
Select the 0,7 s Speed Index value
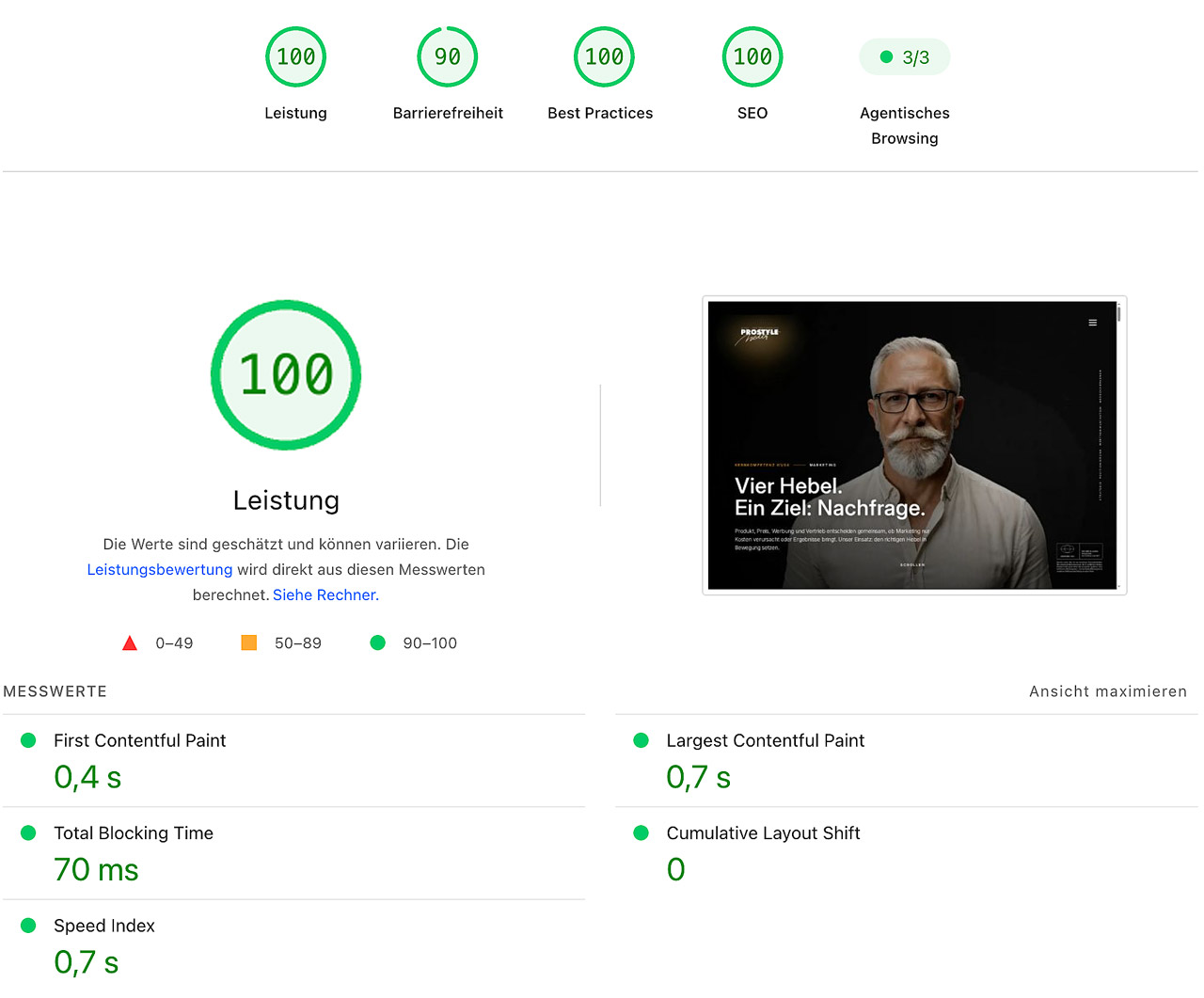[87, 963]
